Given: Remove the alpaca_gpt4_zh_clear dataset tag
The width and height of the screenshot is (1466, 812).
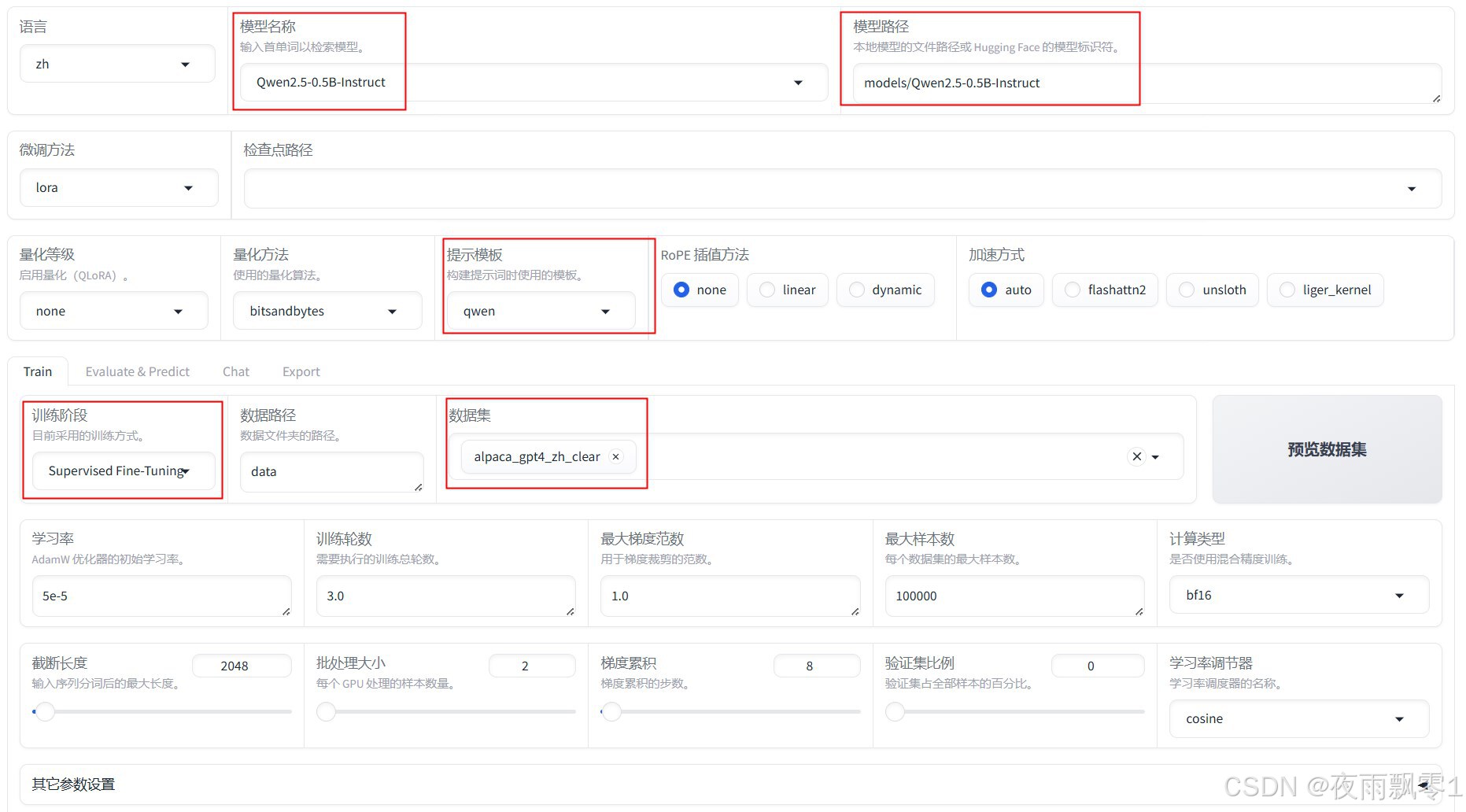Looking at the screenshot, I should point(615,456).
